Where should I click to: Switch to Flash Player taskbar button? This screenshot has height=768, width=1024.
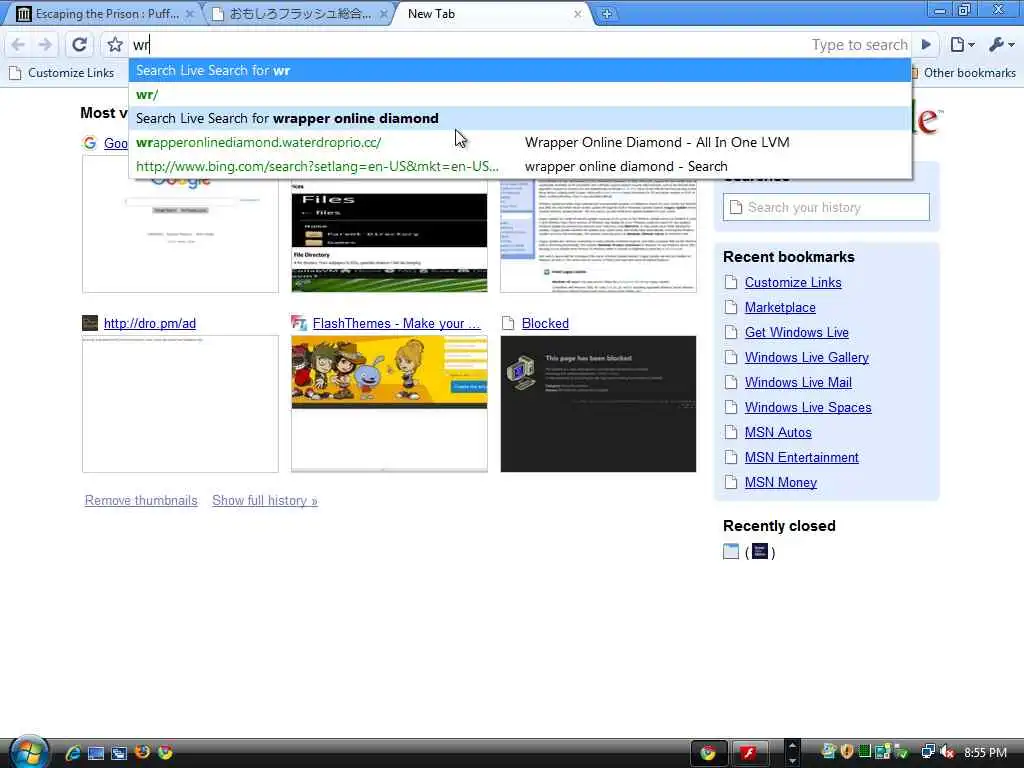pyautogui.click(x=748, y=754)
